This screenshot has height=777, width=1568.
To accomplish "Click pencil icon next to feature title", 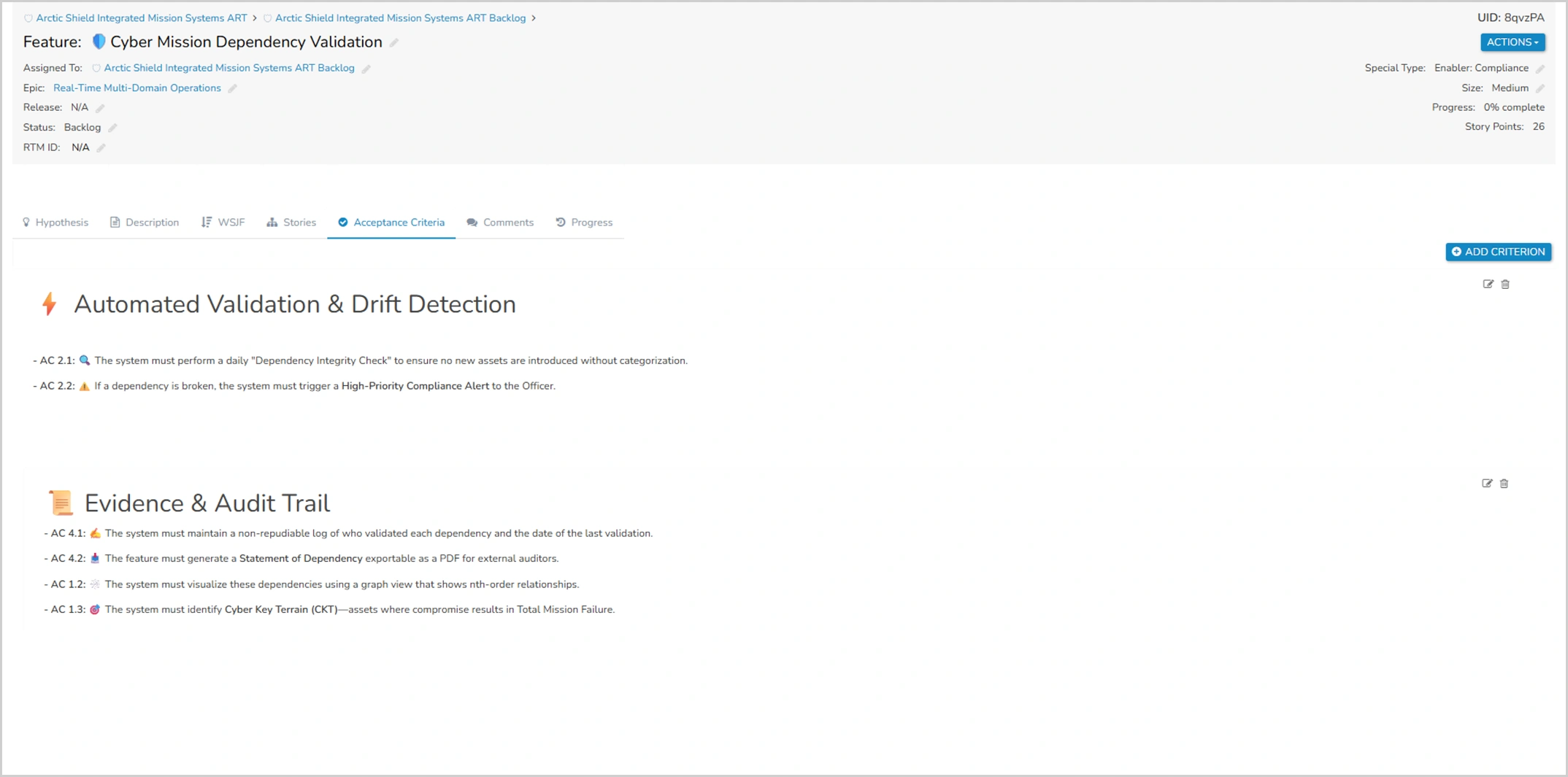I will tap(394, 43).
